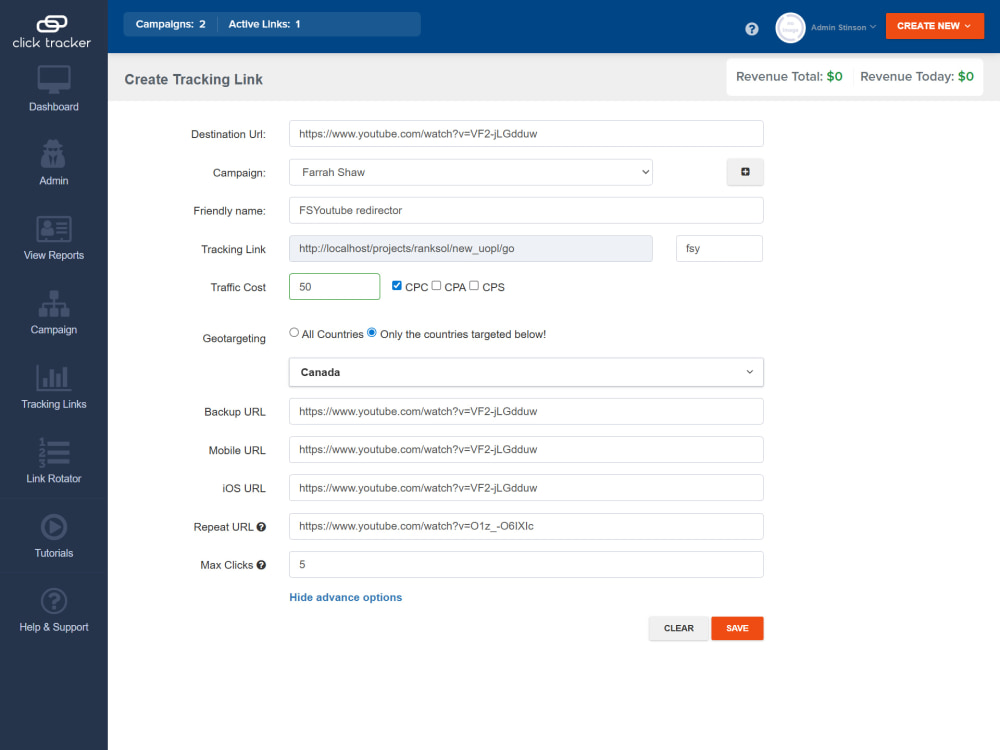Click the Revenue Total: $0 text

pyautogui.click(x=789, y=77)
